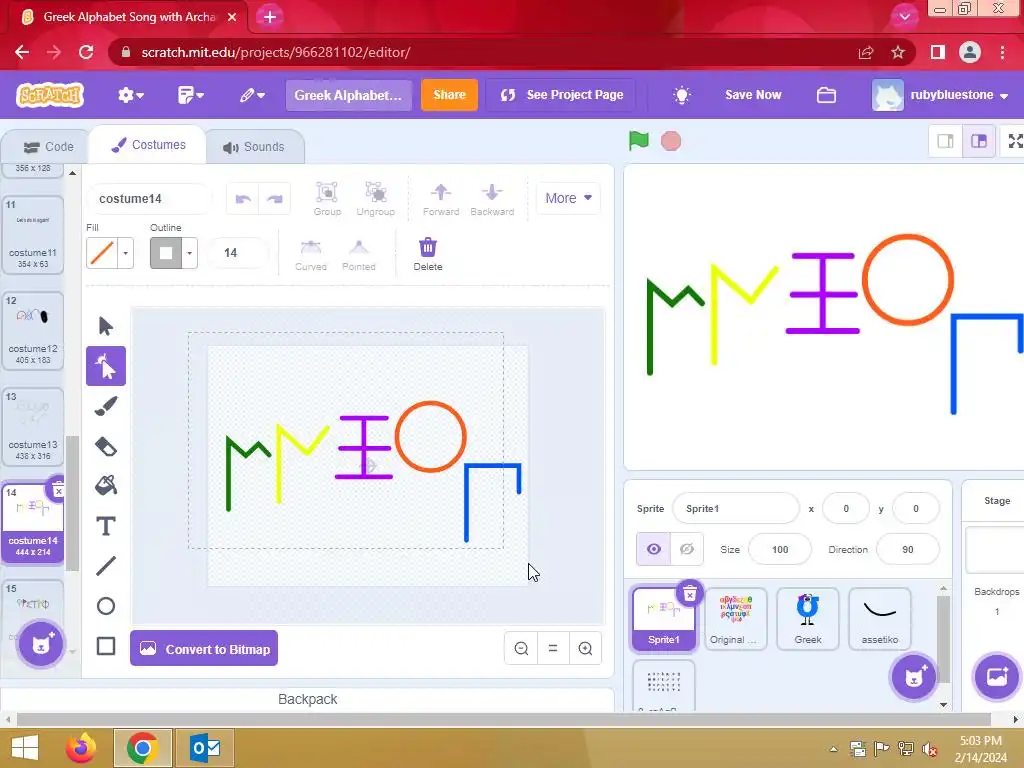This screenshot has height=768, width=1024.
Task: Open the Backpack panel
Action: pos(308,699)
